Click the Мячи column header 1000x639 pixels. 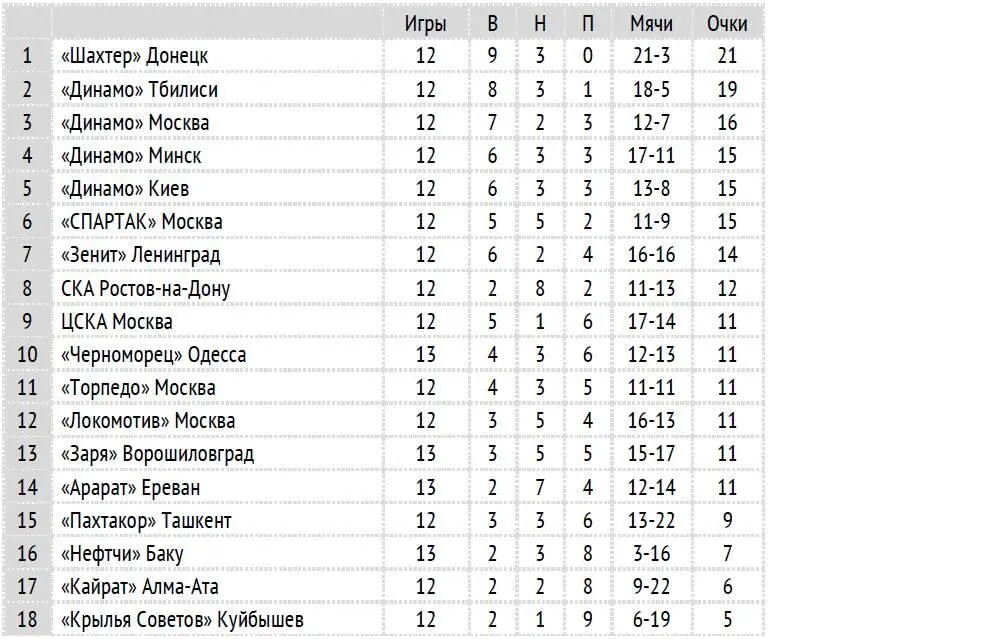651,24
